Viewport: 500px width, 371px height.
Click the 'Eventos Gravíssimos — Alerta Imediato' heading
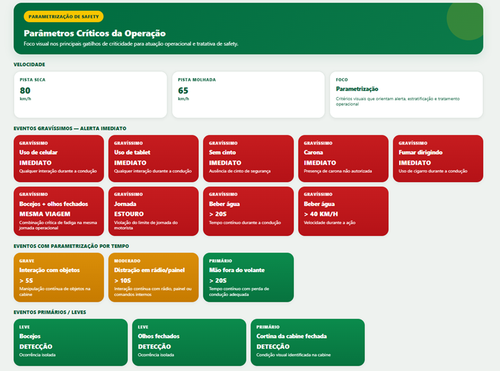pos(70,128)
